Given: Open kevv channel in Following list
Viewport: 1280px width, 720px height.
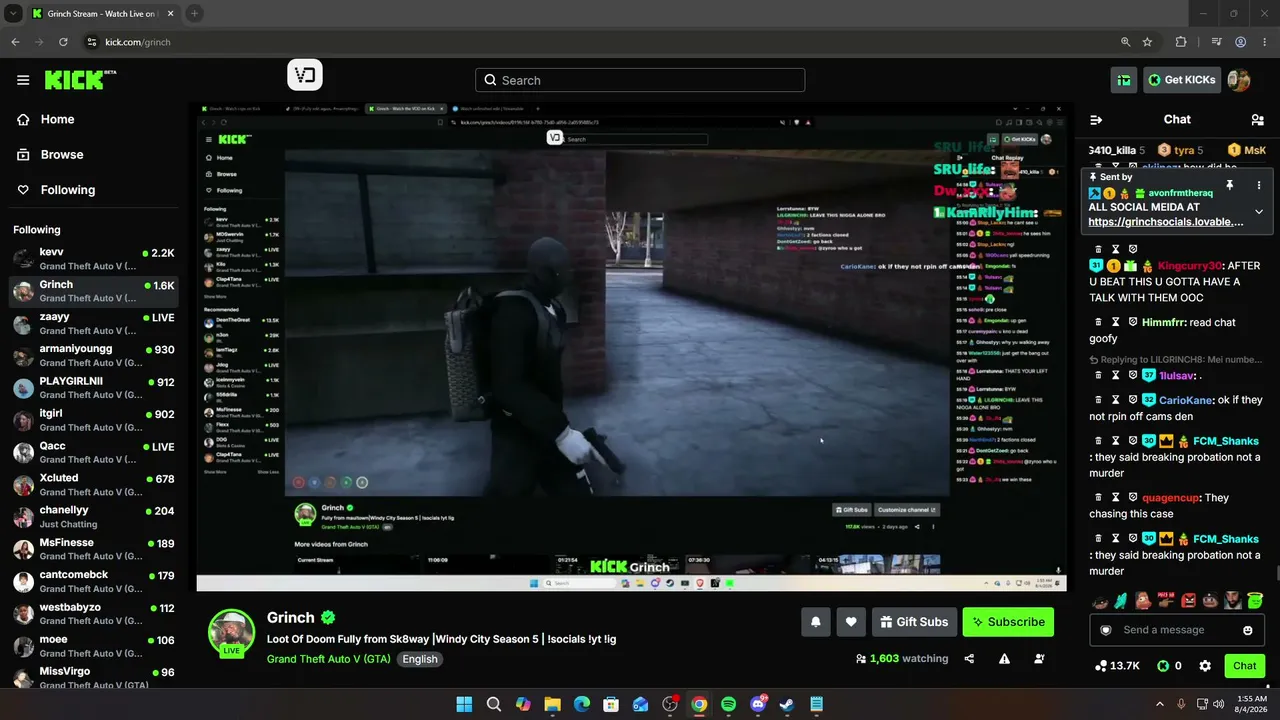Looking at the screenshot, I should click(x=94, y=259).
